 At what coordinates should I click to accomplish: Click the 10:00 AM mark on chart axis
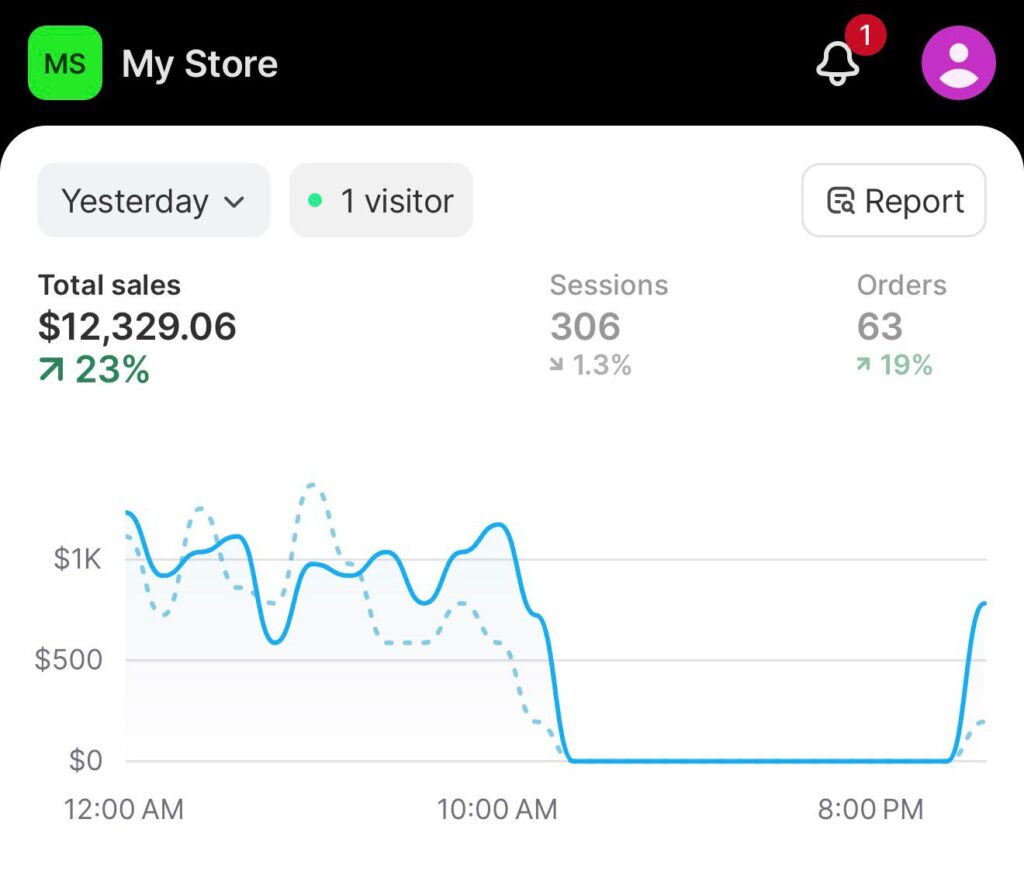[497, 809]
